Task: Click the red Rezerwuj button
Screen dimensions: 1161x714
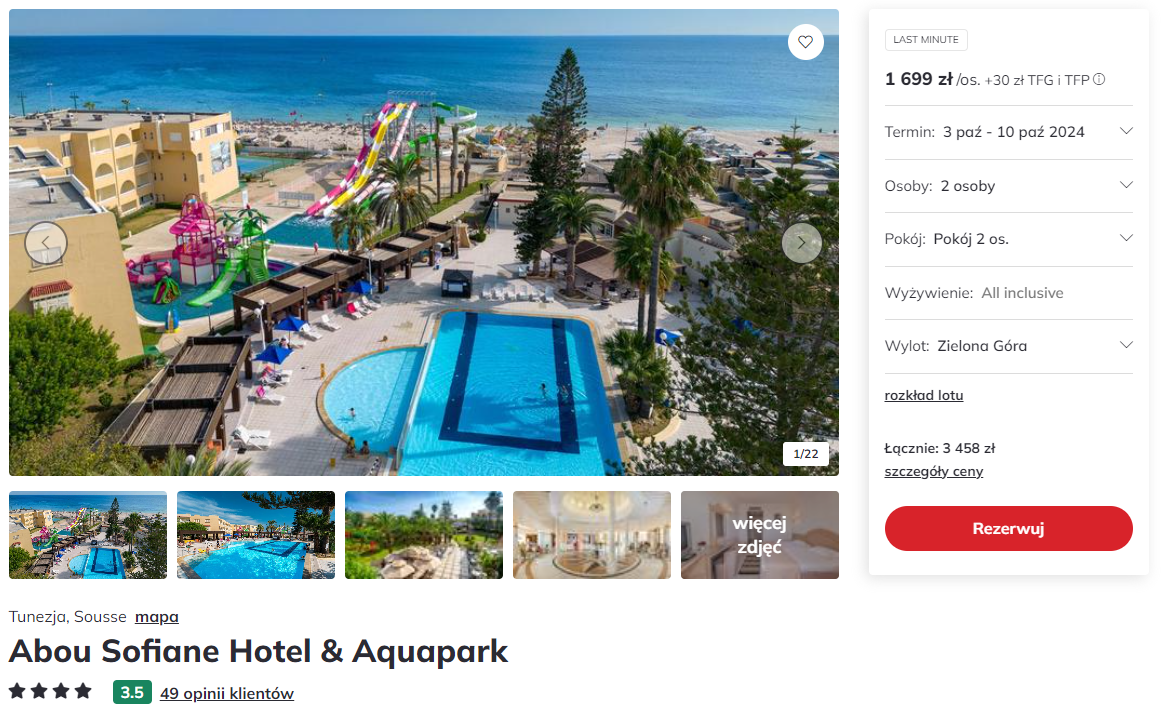Action: click(x=1008, y=528)
